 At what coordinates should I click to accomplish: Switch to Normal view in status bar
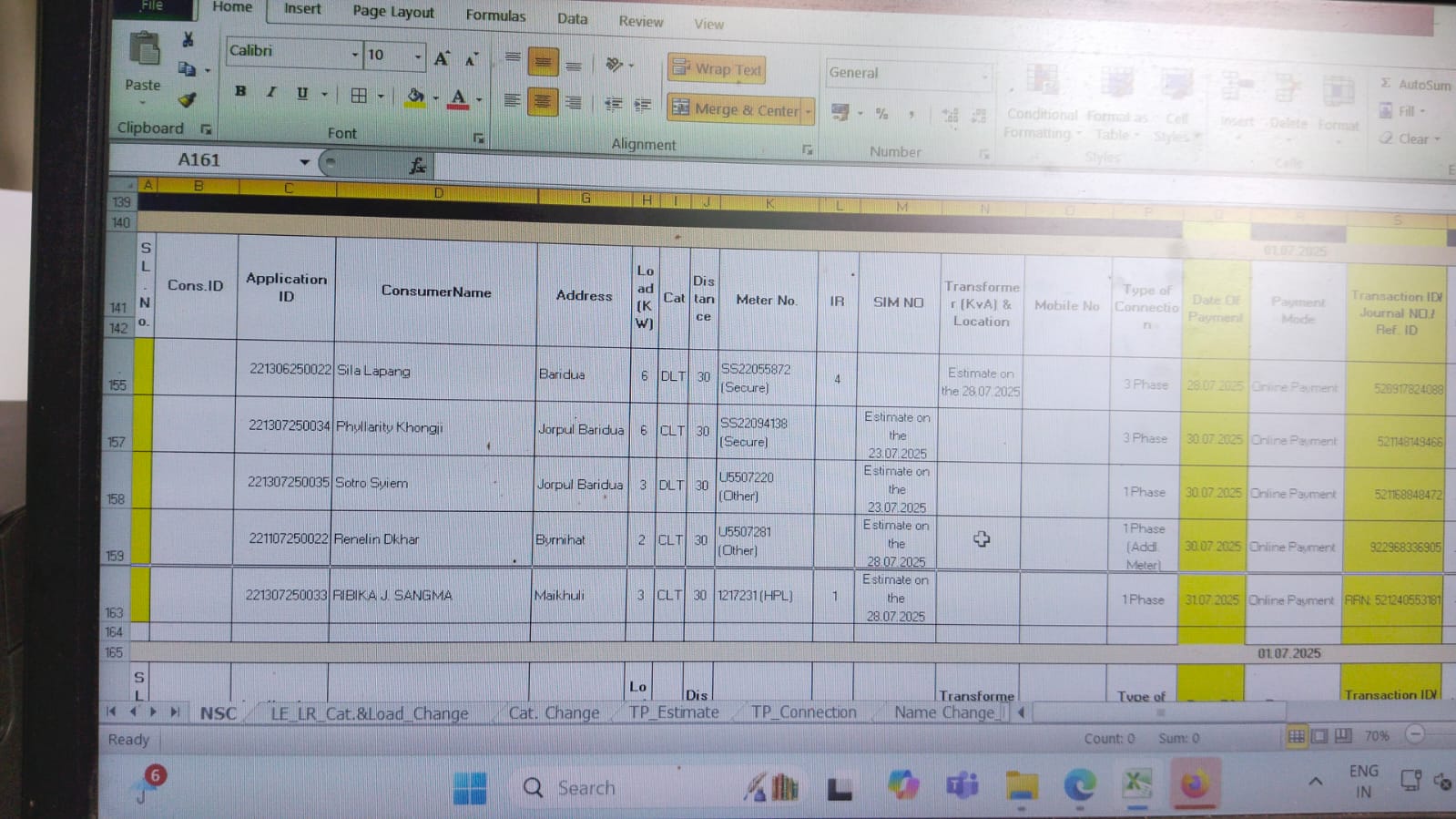pyautogui.click(x=1296, y=736)
